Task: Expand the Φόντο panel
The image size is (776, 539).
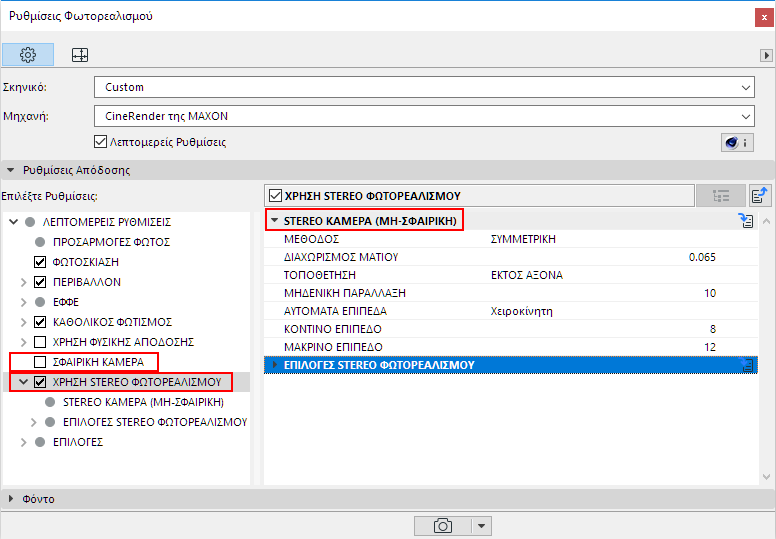Action: point(11,499)
